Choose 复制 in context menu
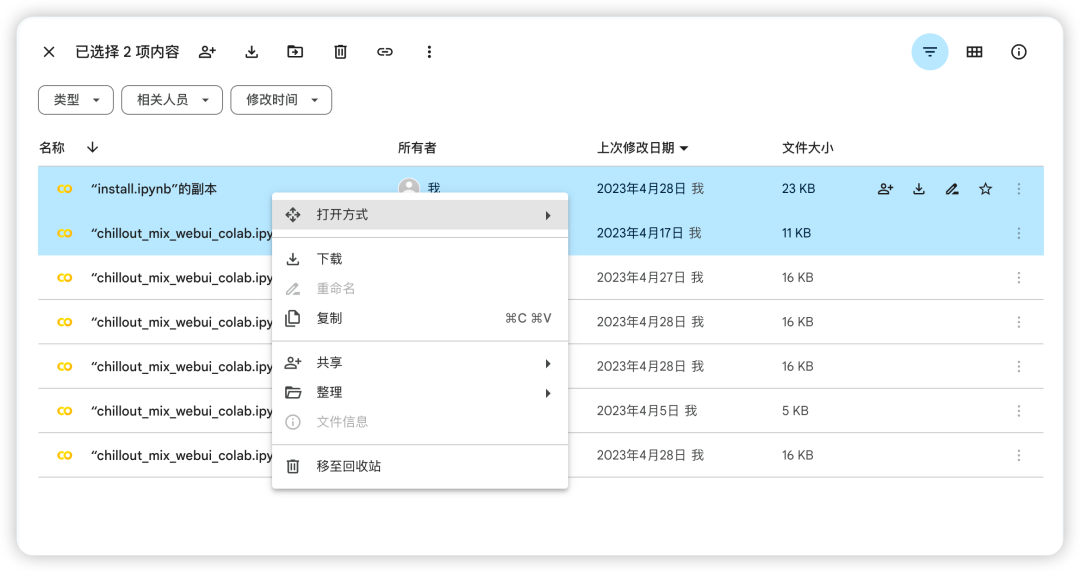This screenshot has width=1080, height=572. [420, 318]
